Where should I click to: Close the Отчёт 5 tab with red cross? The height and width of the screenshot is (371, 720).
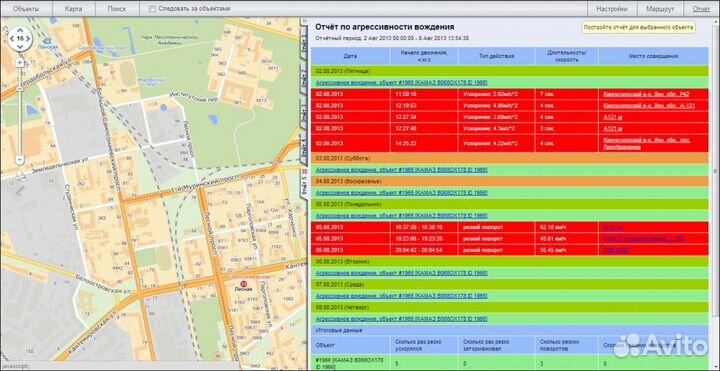tap(304, 171)
